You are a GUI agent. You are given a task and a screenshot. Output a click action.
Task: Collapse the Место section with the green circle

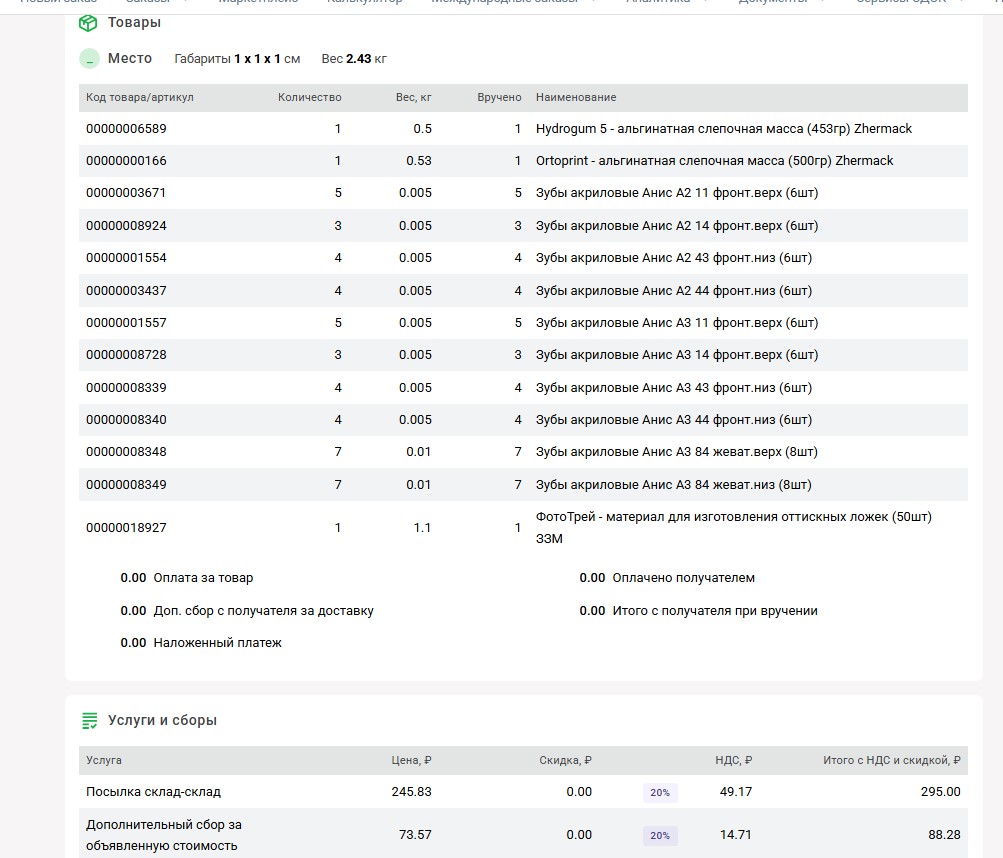[x=89, y=59]
